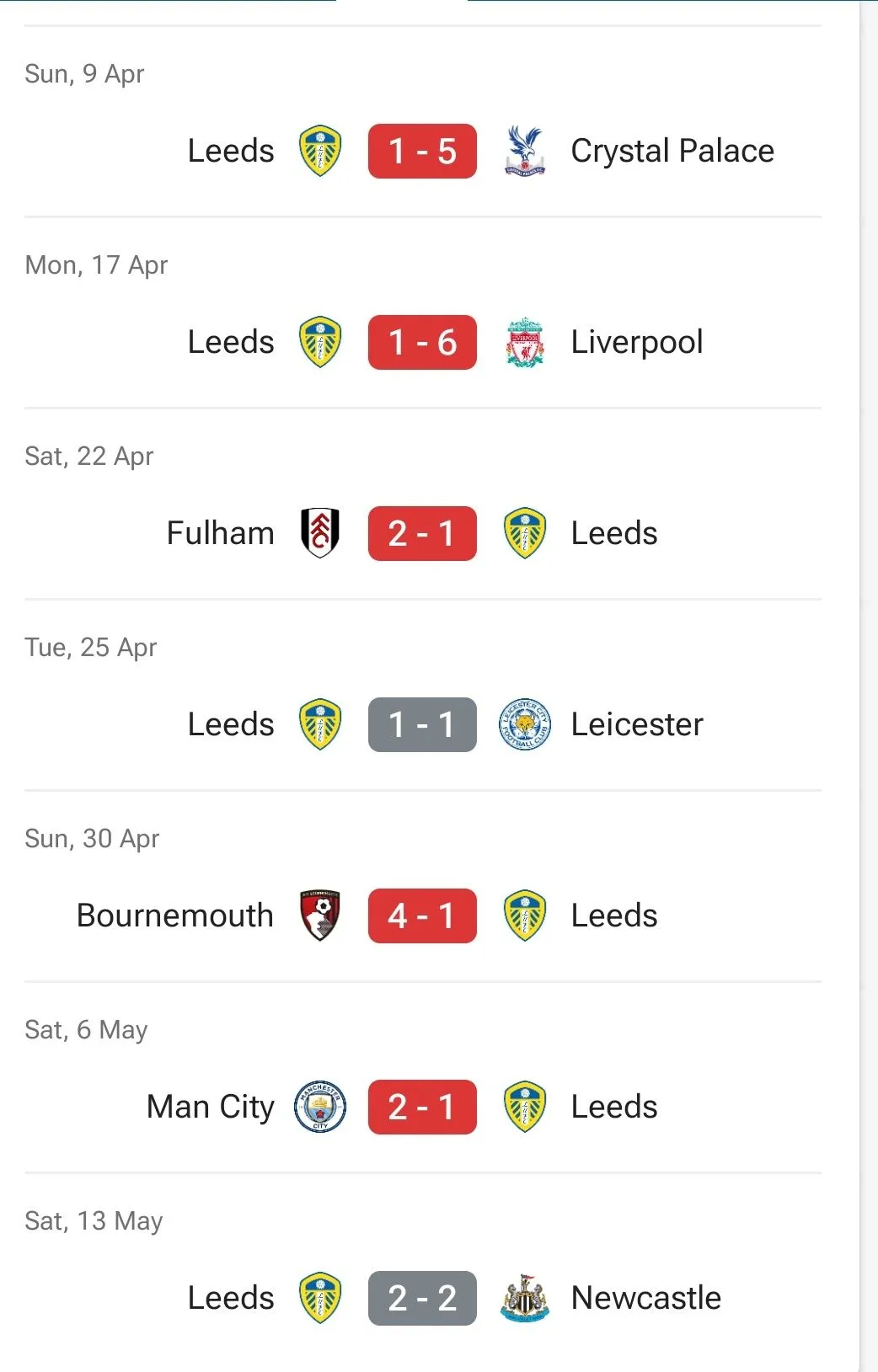Open Man City vs Leeds 2 - 1 score

coord(422,1107)
